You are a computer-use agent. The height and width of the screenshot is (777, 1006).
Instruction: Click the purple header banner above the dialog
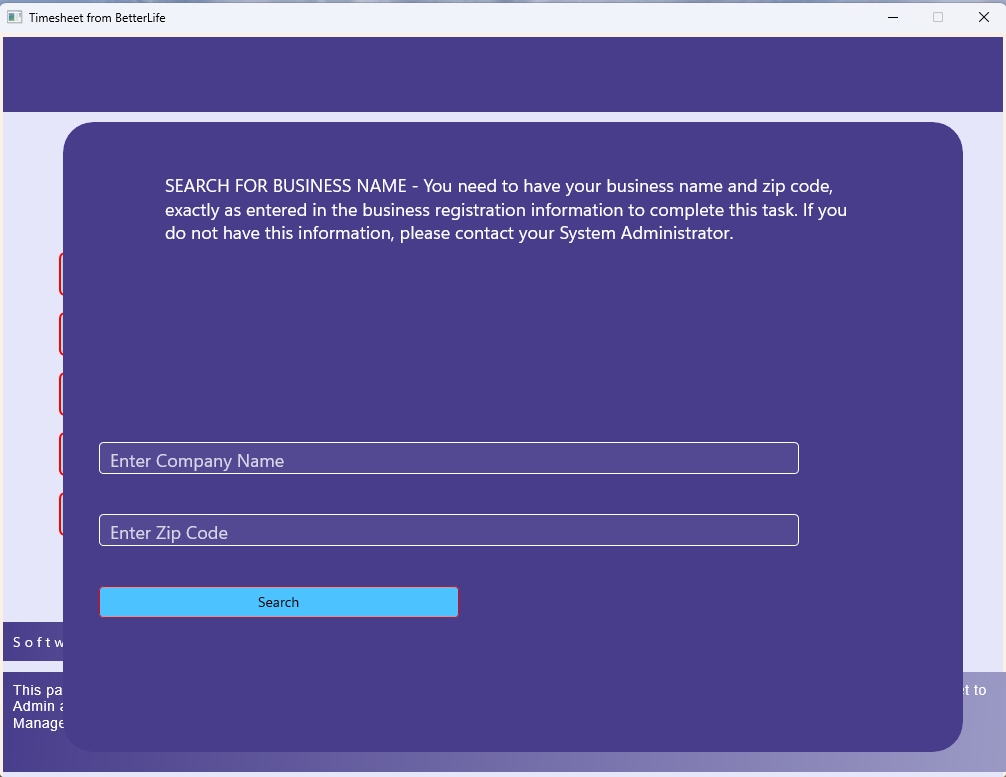click(503, 75)
